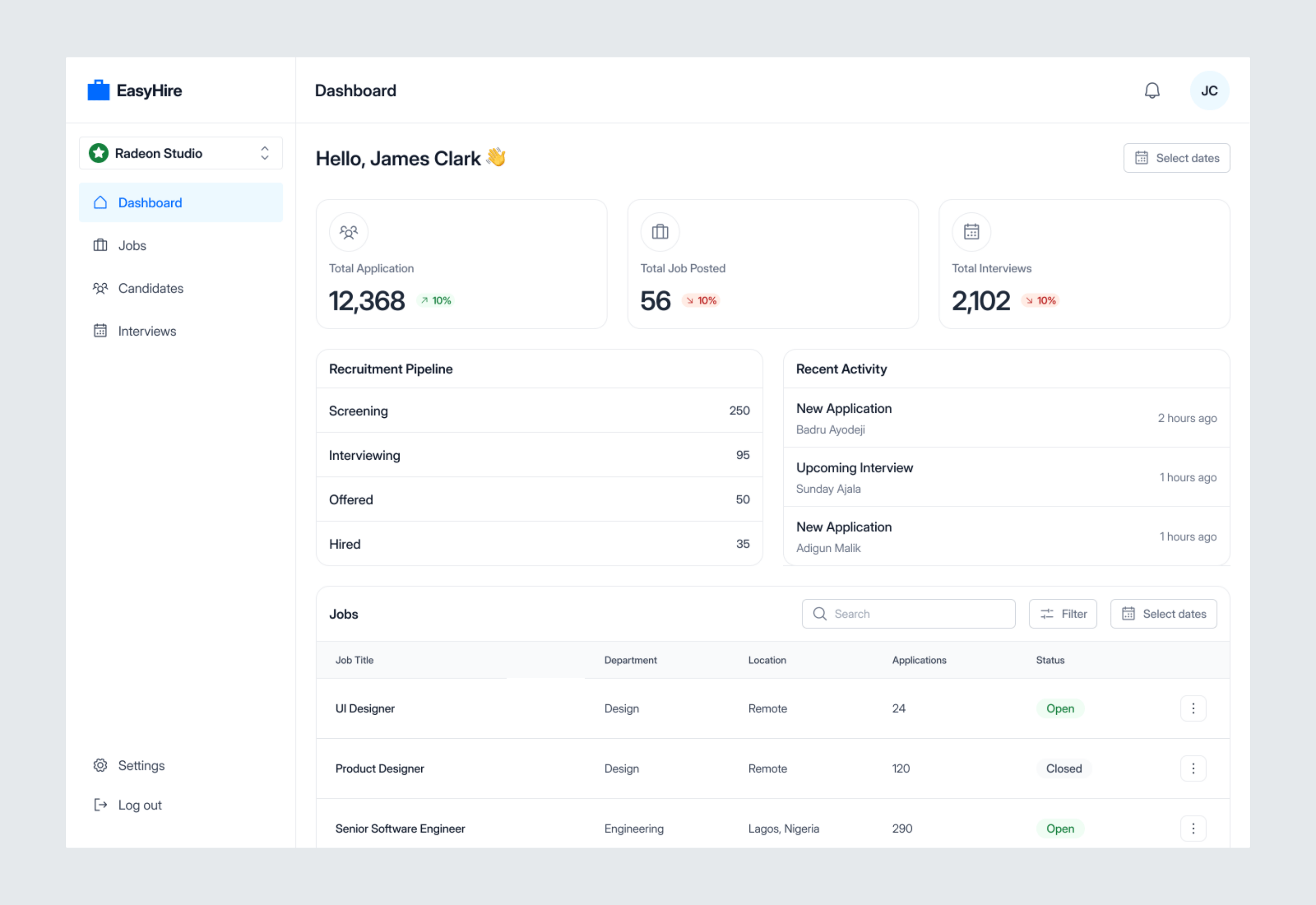Click the 12,368 Total Application value

click(x=367, y=300)
